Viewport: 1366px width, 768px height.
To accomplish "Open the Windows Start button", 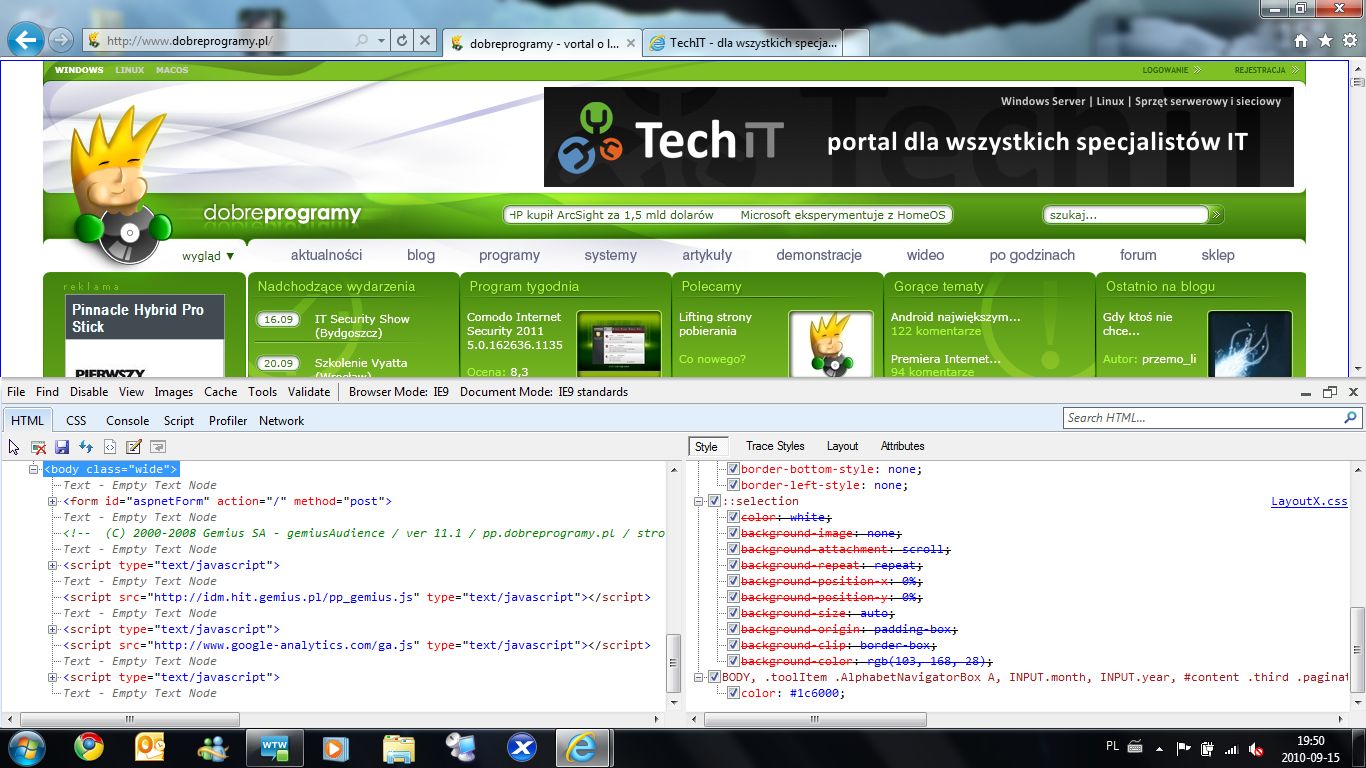I will 25,747.
